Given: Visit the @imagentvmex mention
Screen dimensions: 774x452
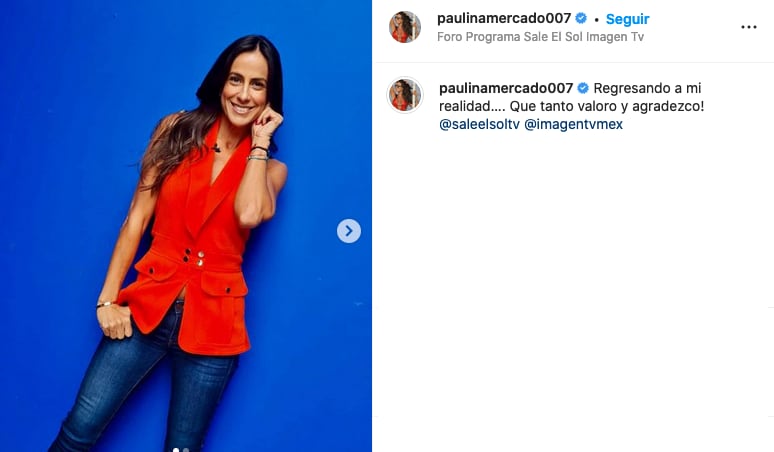Looking at the screenshot, I should click(573, 124).
